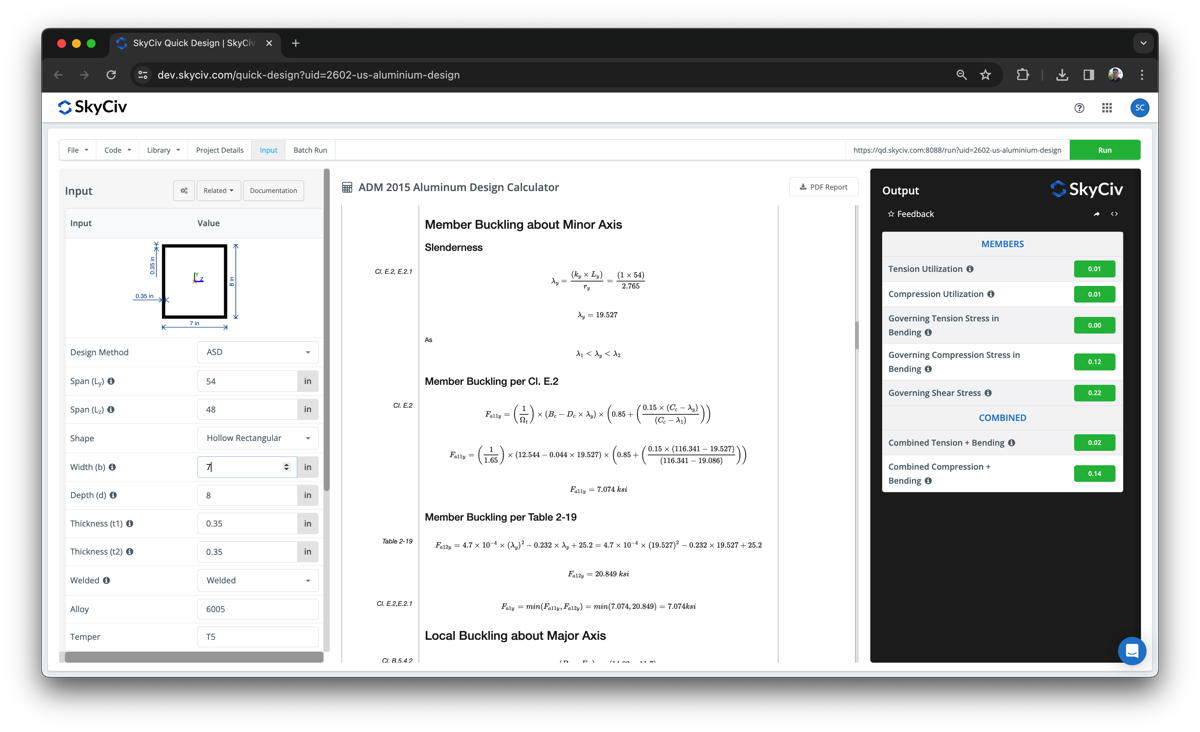Click the share arrow icon in Output panel
Viewport: 1200px width, 732px height.
pyautogui.click(x=1097, y=214)
